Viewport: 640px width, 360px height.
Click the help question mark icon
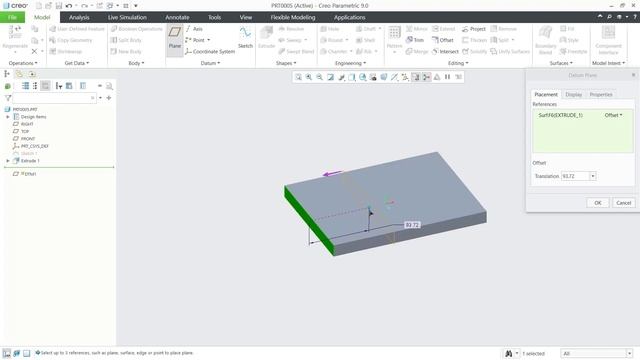click(635, 17)
